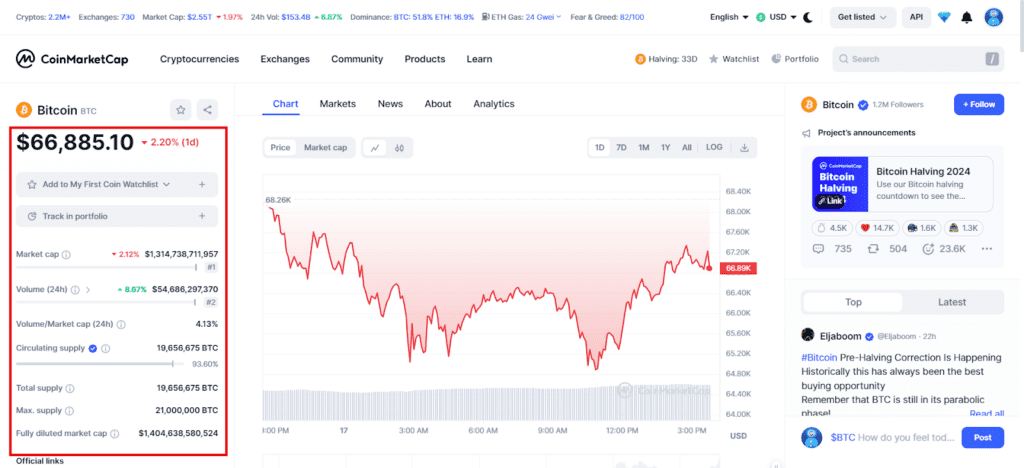This screenshot has height=468, width=1024.
Task: Click the Post button
Action: pos(983,437)
